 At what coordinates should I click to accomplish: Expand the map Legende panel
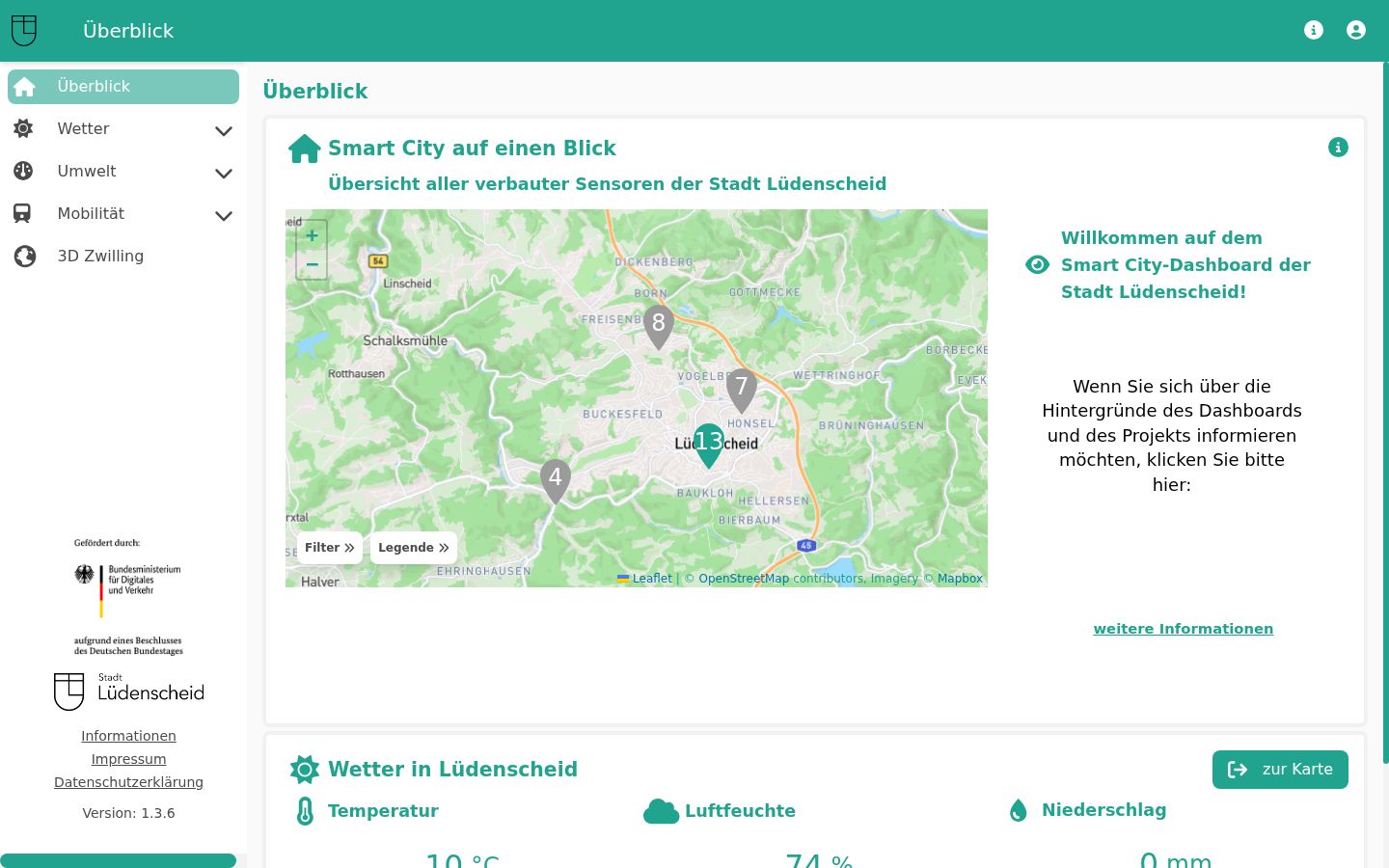(x=414, y=548)
